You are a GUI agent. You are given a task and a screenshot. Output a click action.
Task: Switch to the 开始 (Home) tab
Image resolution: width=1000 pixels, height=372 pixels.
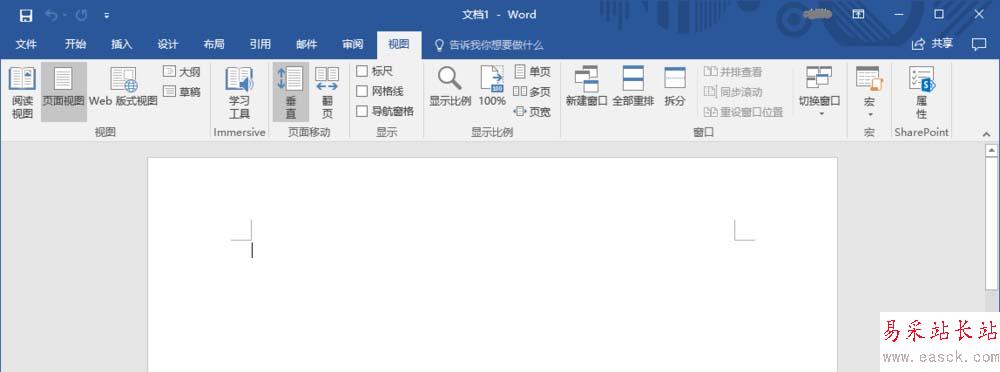tap(75, 44)
